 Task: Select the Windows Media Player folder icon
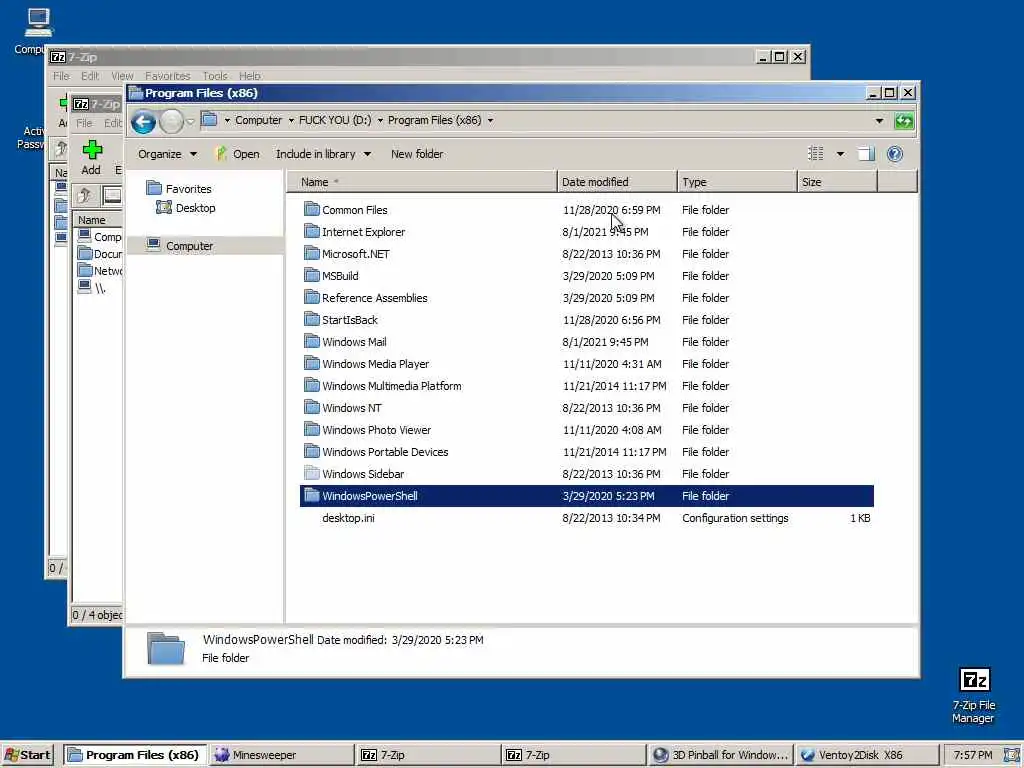tap(312, 364)
